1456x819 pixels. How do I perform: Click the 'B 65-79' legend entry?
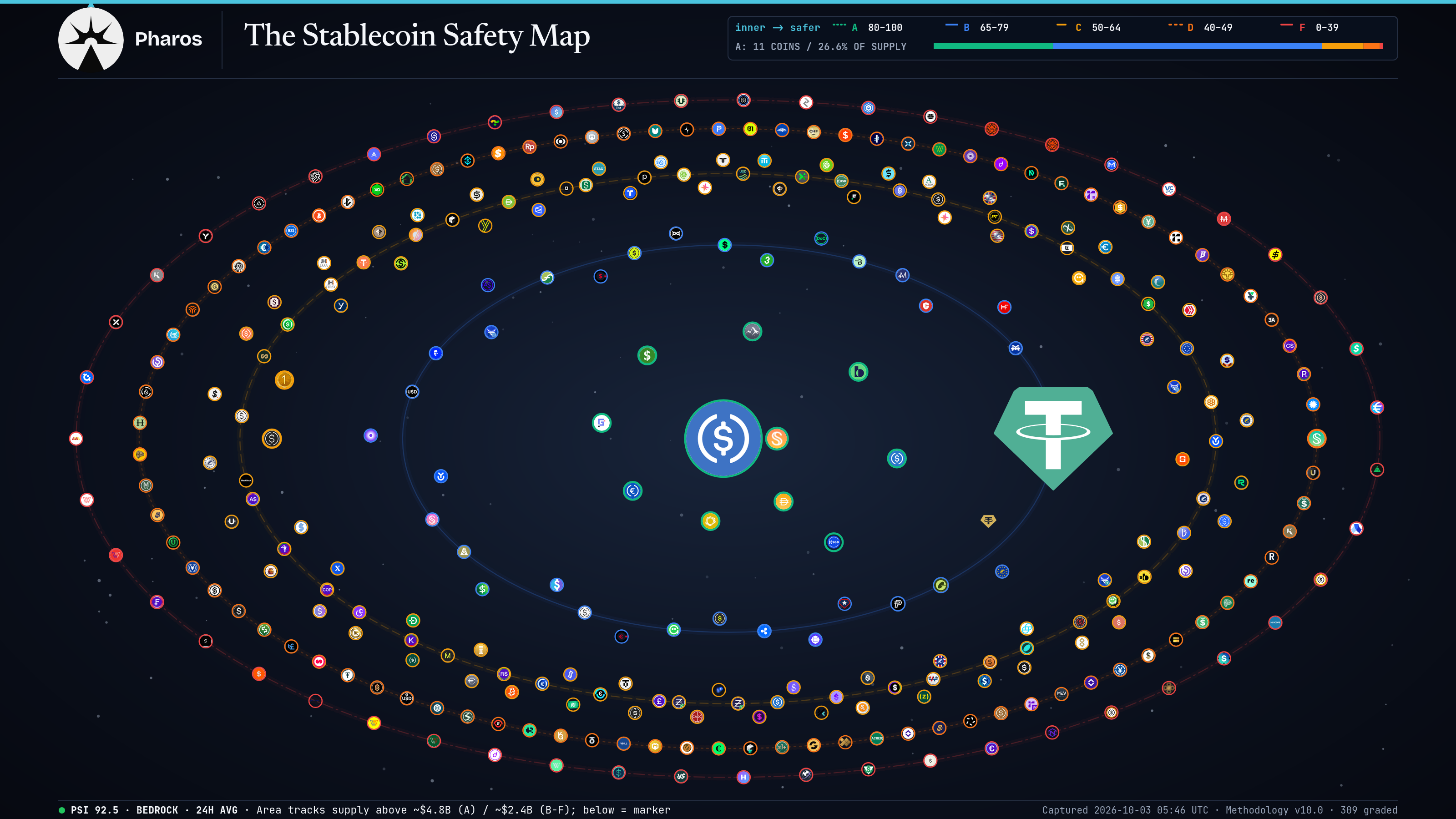[x=977, y=27]
